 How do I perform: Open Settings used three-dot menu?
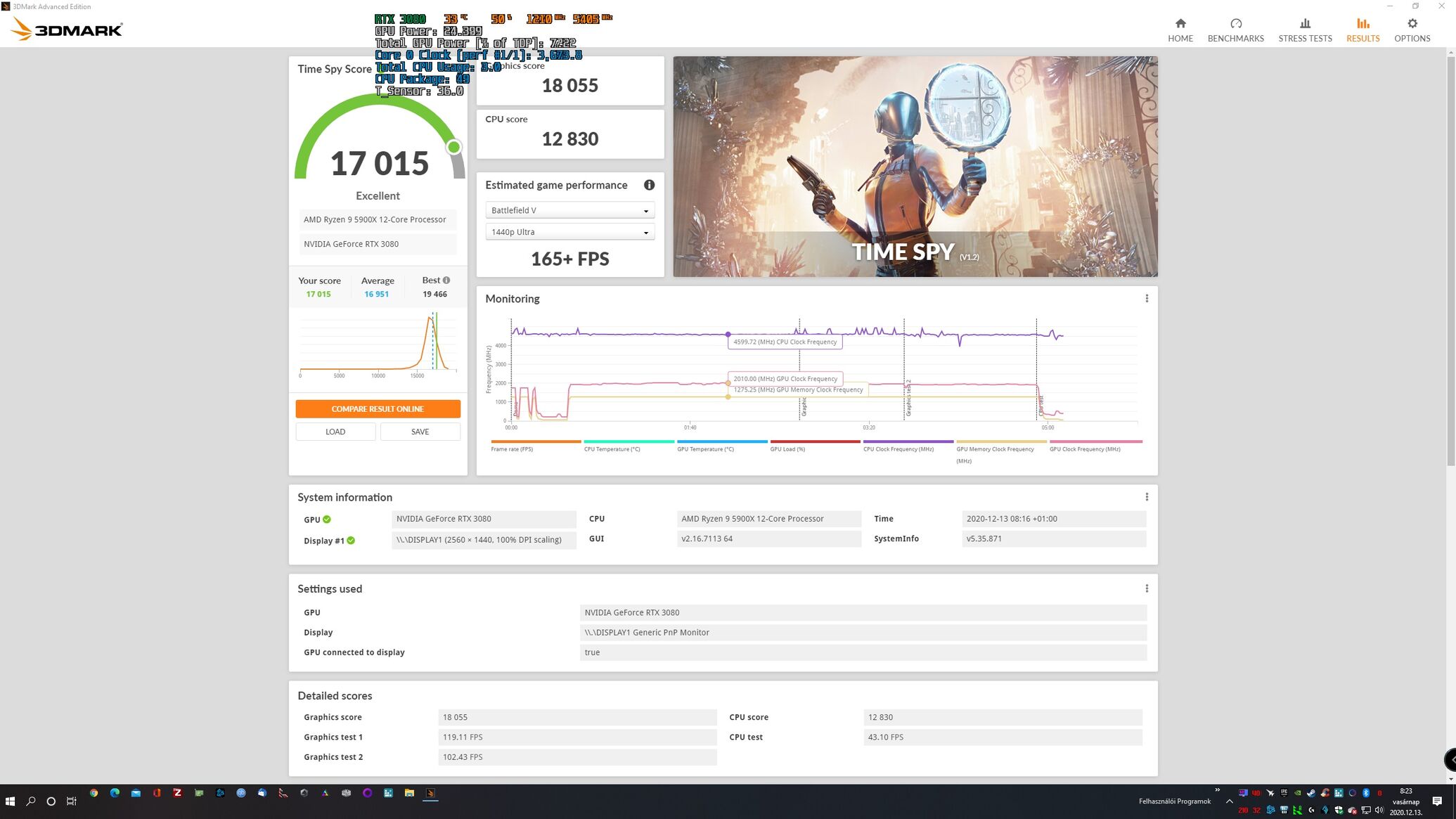pos(1147,588)
